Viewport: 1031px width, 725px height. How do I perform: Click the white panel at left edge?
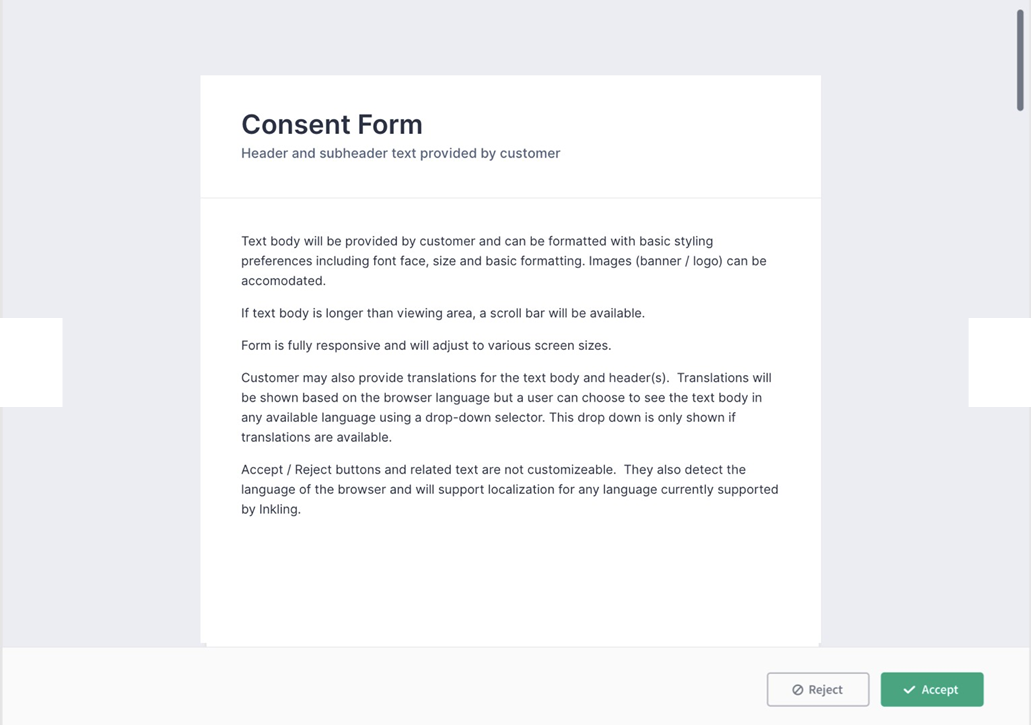pos(31,362)
